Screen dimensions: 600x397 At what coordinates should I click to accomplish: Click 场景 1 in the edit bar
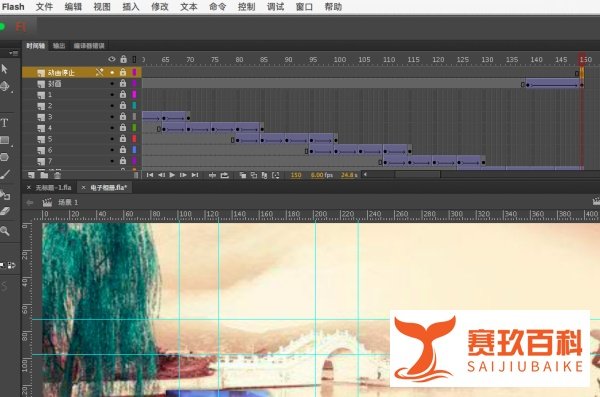point(68,202)
